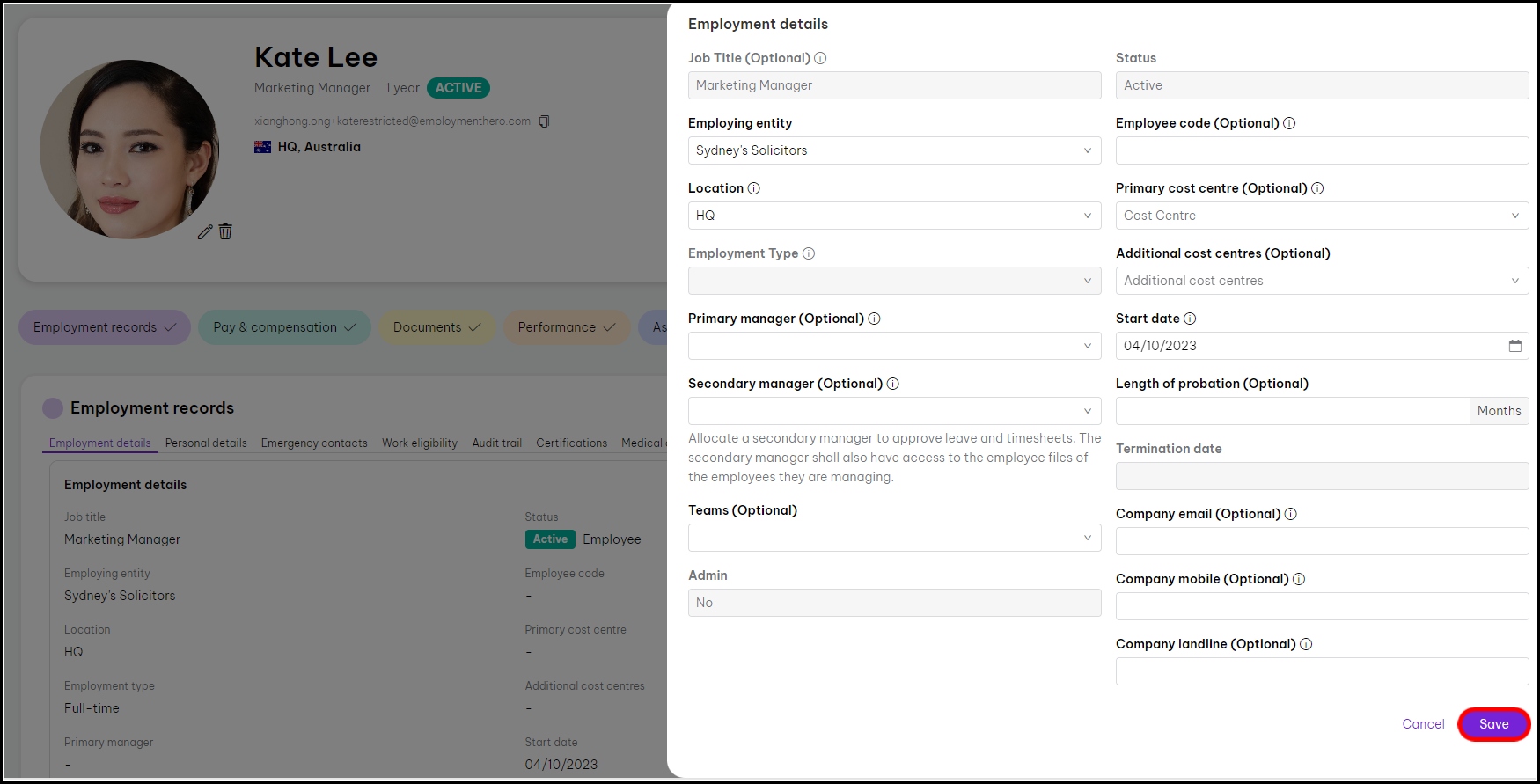
Task: Click the Length of probation input field
Action: point(1292,411)
